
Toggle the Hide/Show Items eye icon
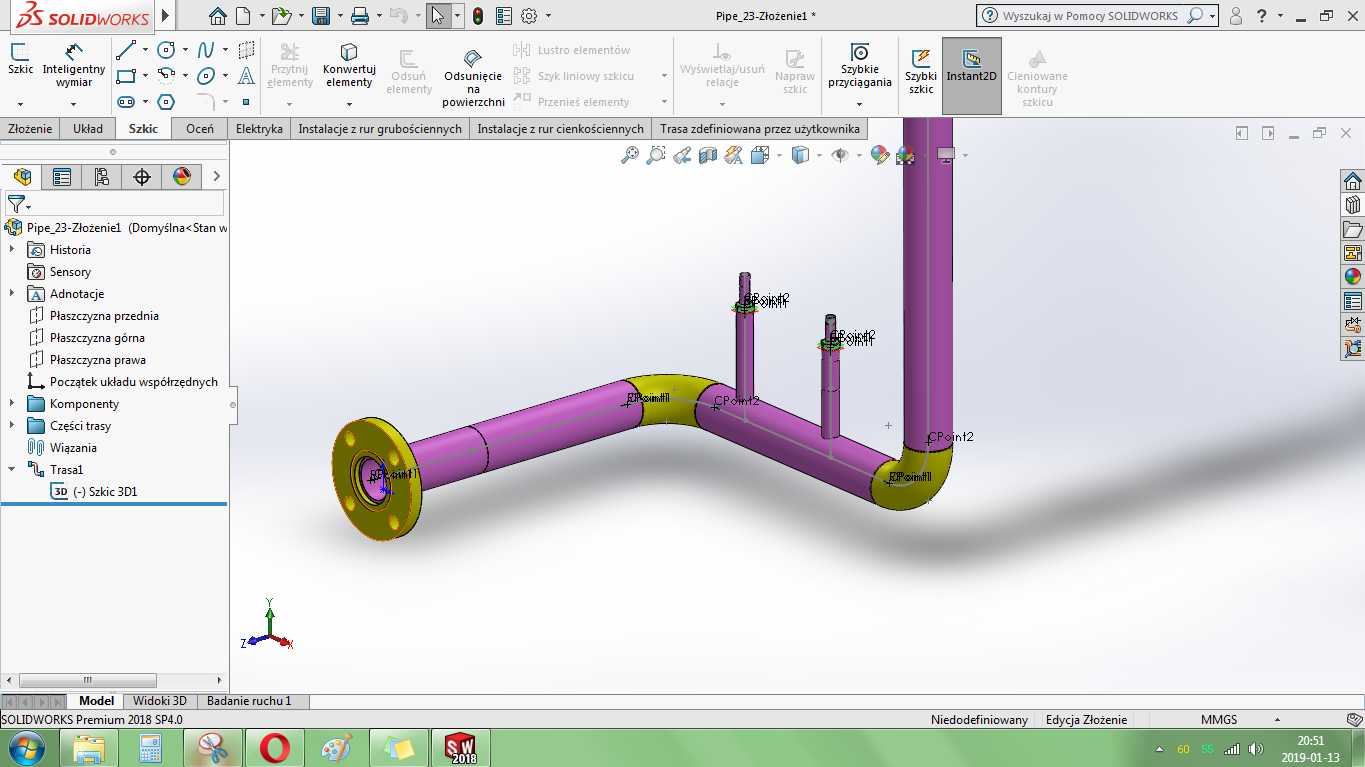pyautogui.click(x=840, y=155)
